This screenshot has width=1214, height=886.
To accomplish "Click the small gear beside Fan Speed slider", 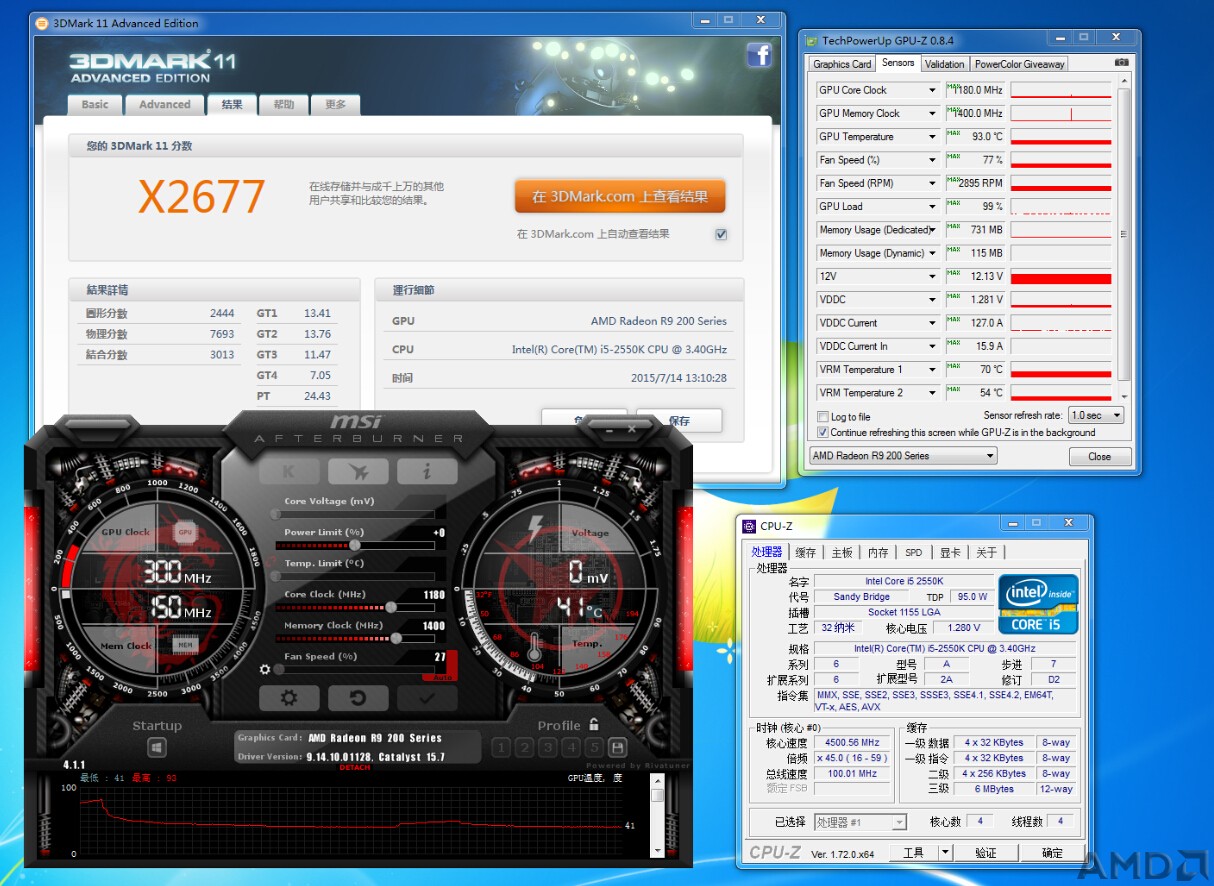I will (x=265, y=669).
